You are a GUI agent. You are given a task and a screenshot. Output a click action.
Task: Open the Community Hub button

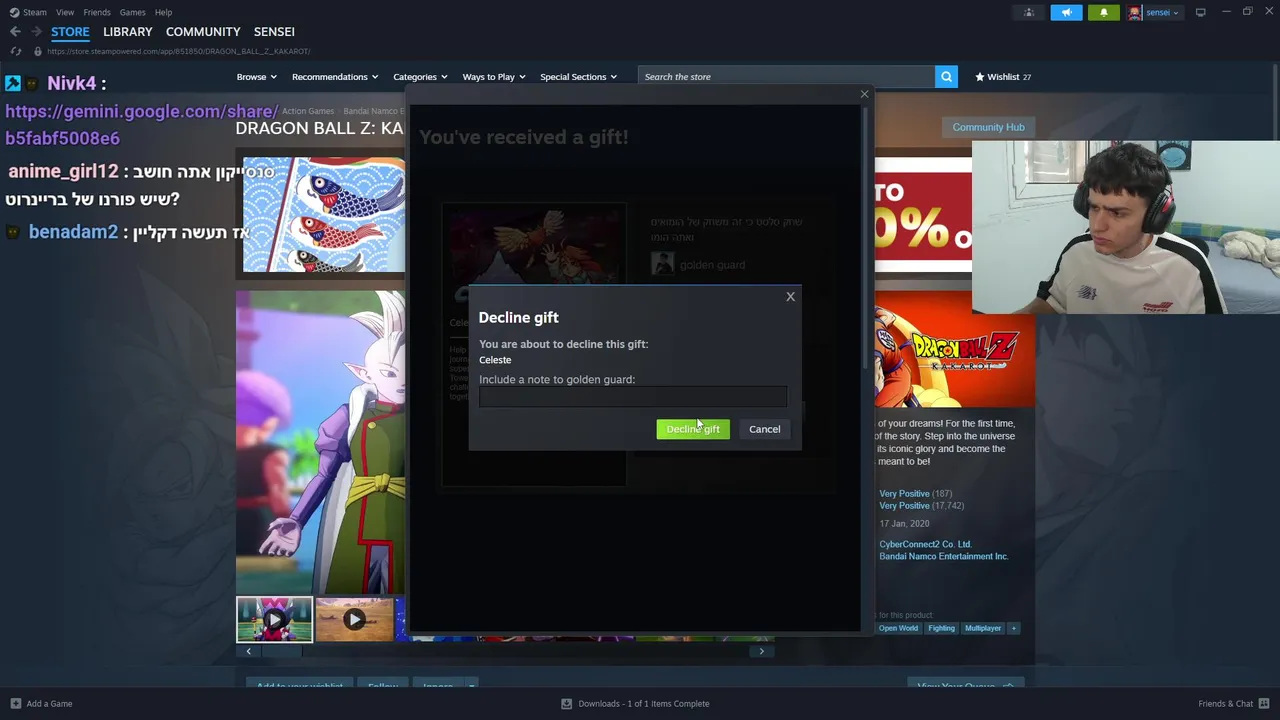pyautogui.click(x=988, y=127)
